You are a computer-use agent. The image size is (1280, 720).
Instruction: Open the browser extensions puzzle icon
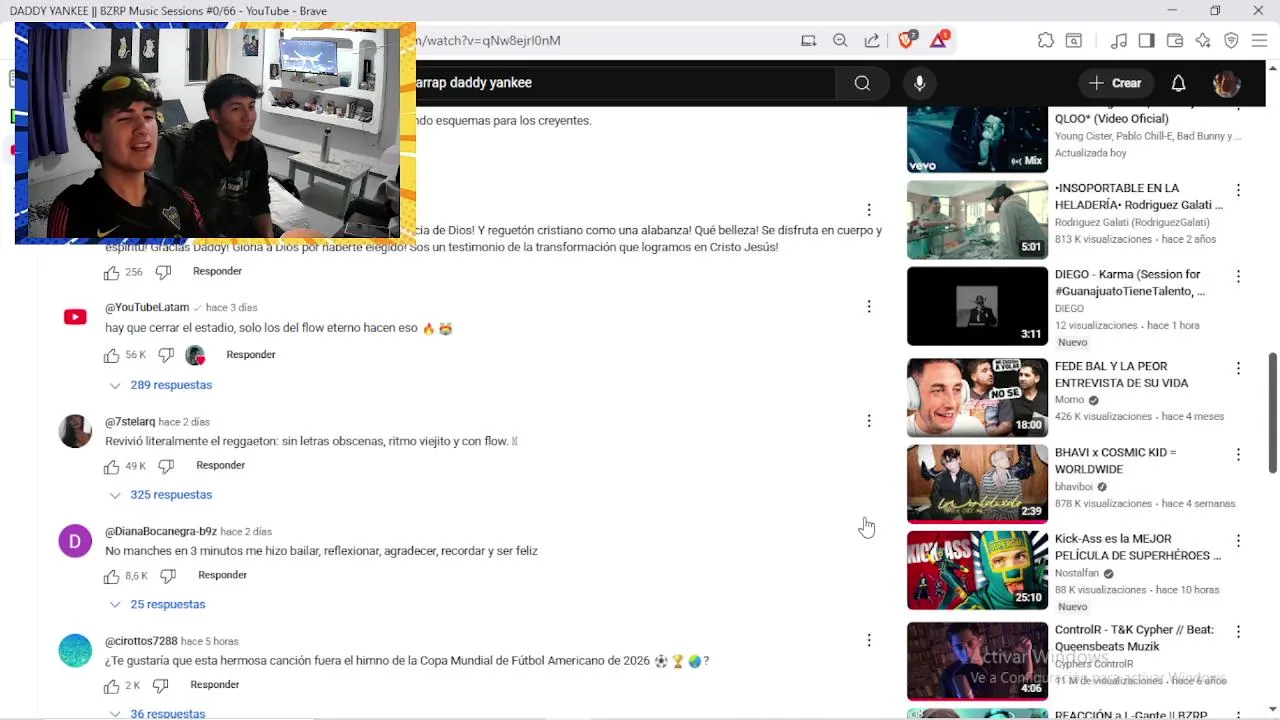pos(1045,40)
